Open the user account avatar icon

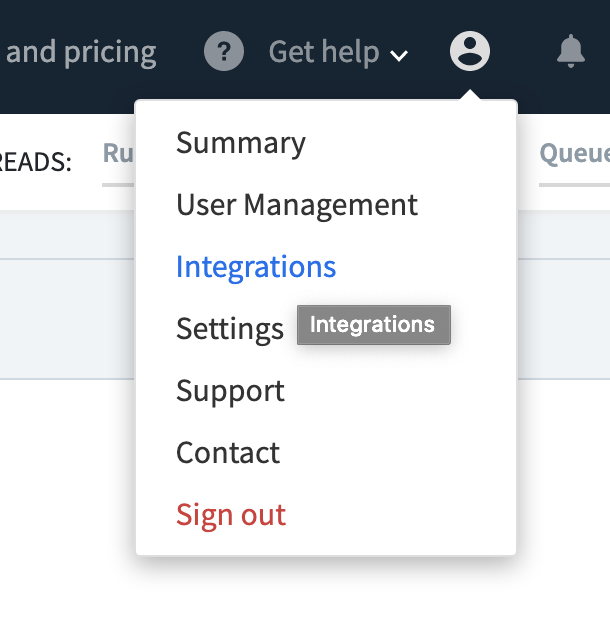tap(470, 51)
